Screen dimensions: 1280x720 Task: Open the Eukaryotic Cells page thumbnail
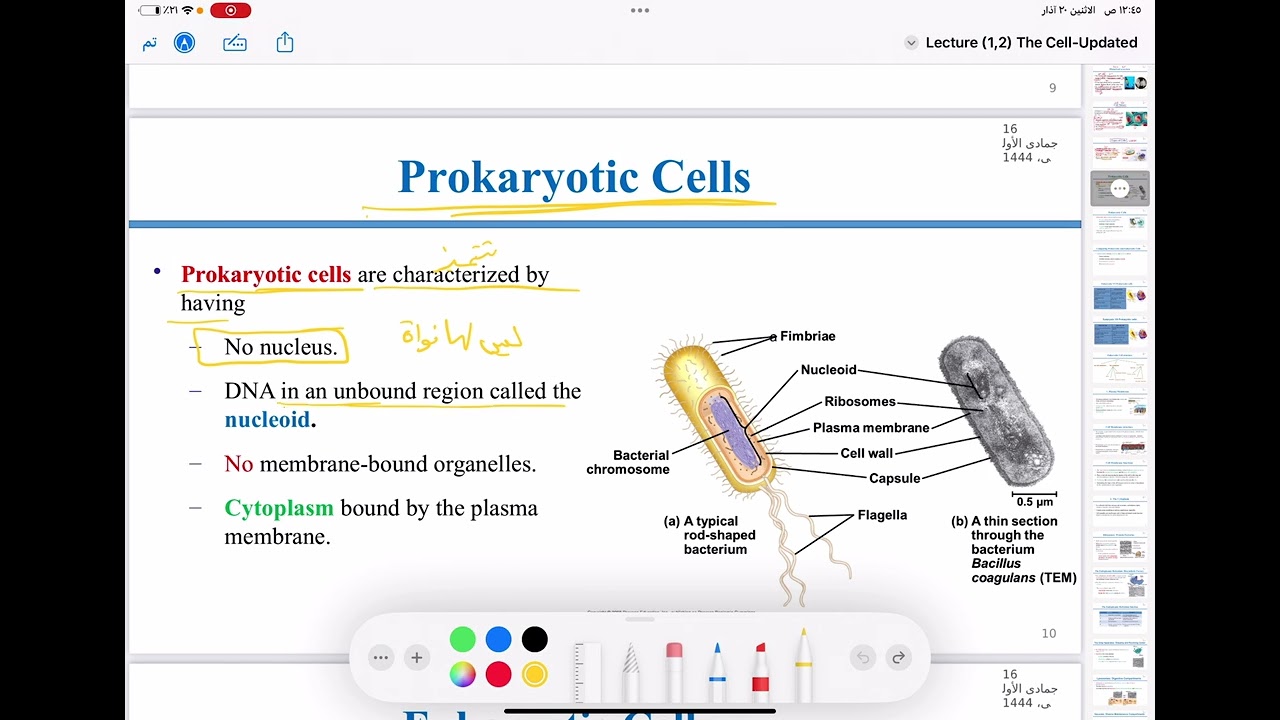tap(1120, 225)
